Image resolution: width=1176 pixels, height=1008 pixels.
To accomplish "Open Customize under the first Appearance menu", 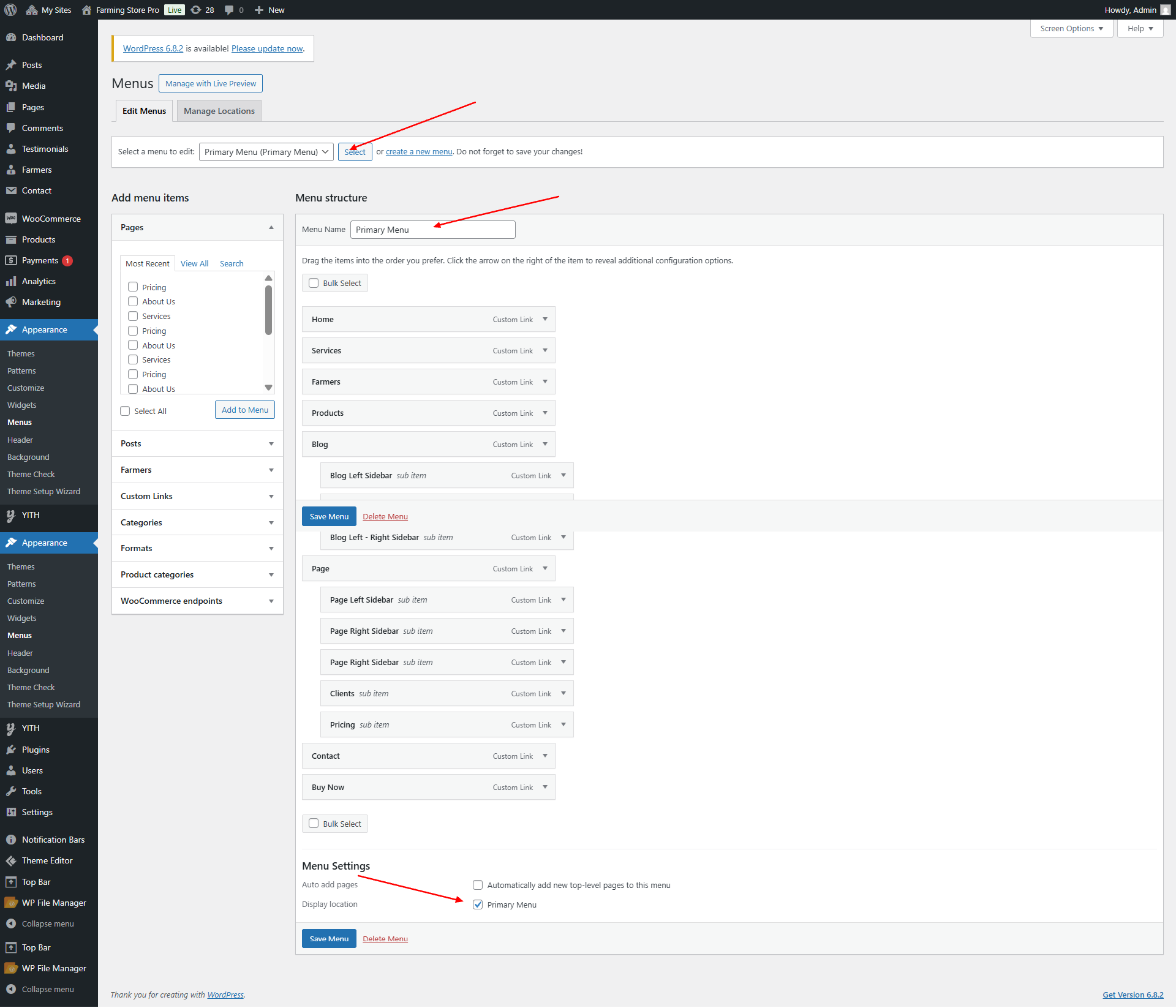I will pos(26,388).
